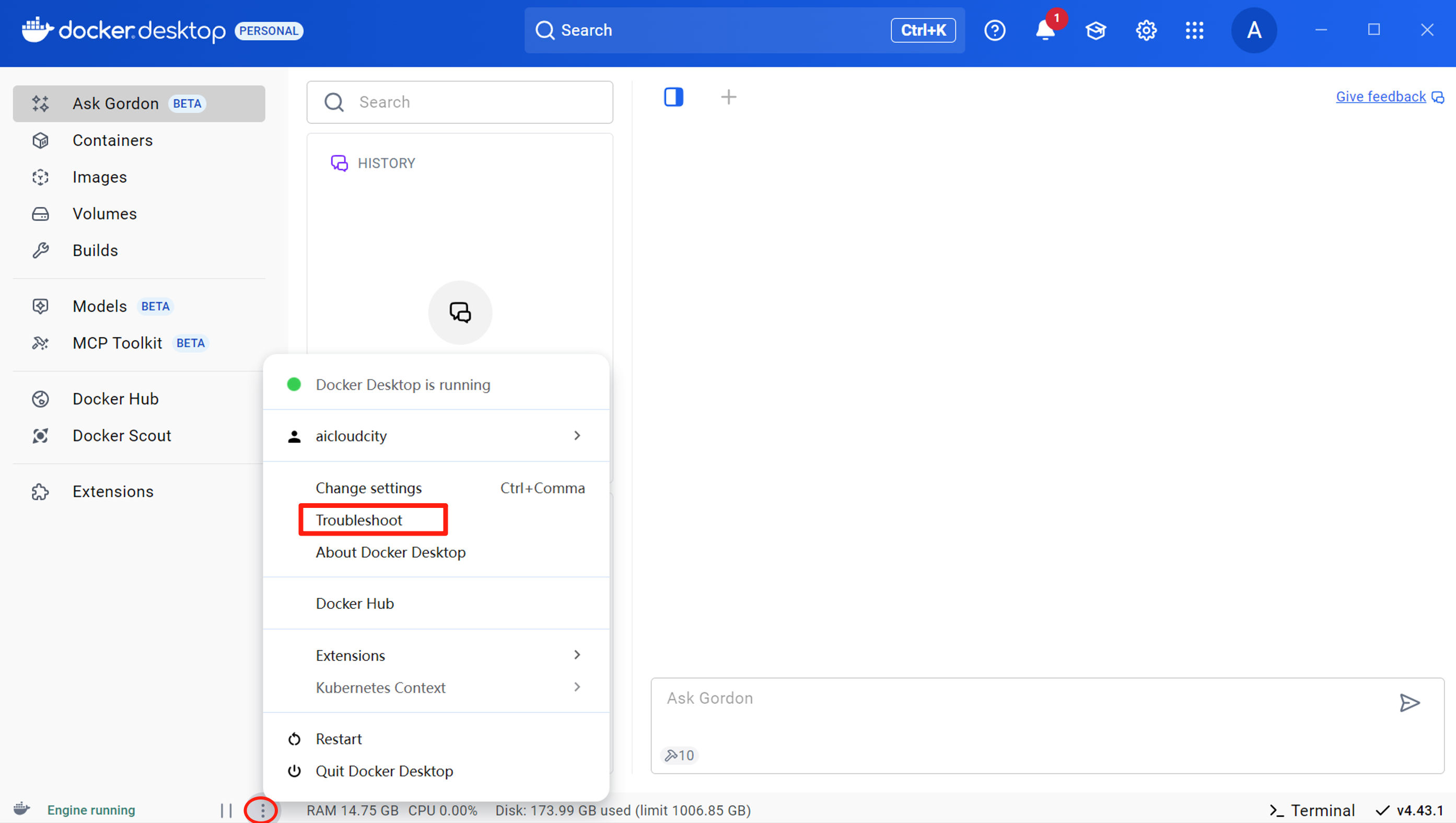Toggle the chat sidebar panel view
The width and height of the screenshot is (1456, 823).
pos(674,97)
